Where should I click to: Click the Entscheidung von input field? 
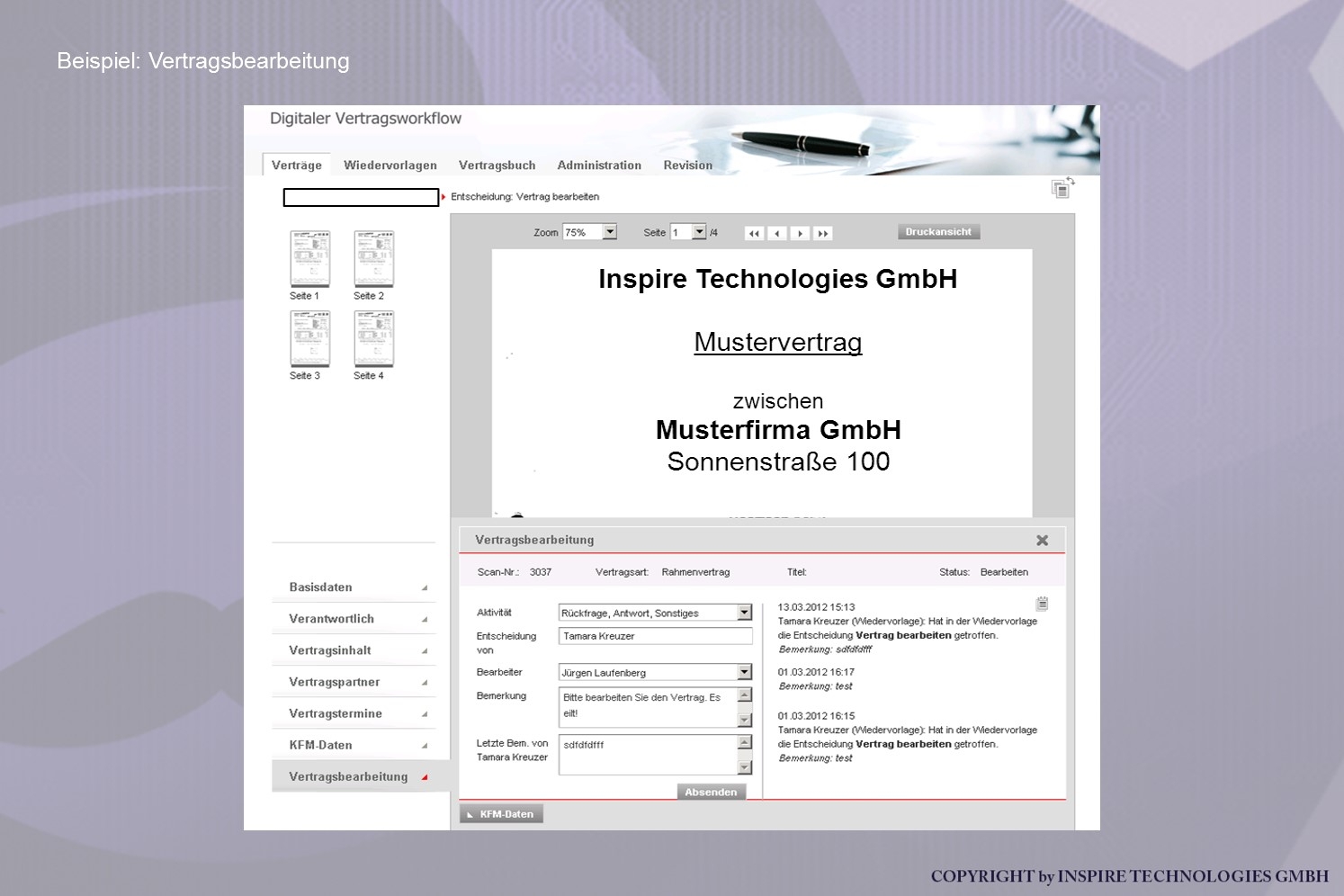[x=655, y=636]
